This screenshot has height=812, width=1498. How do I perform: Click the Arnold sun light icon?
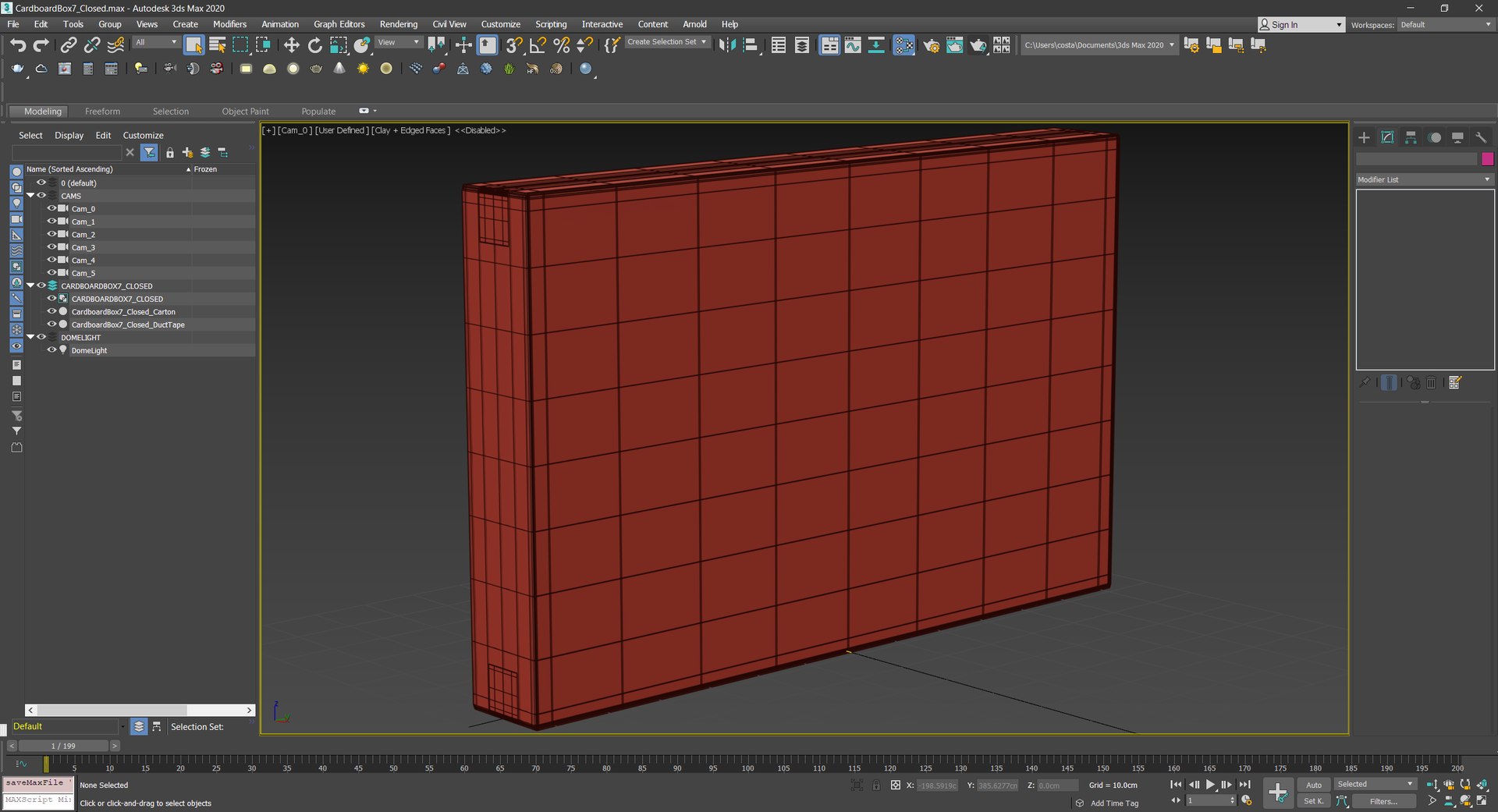coord(363,69)
